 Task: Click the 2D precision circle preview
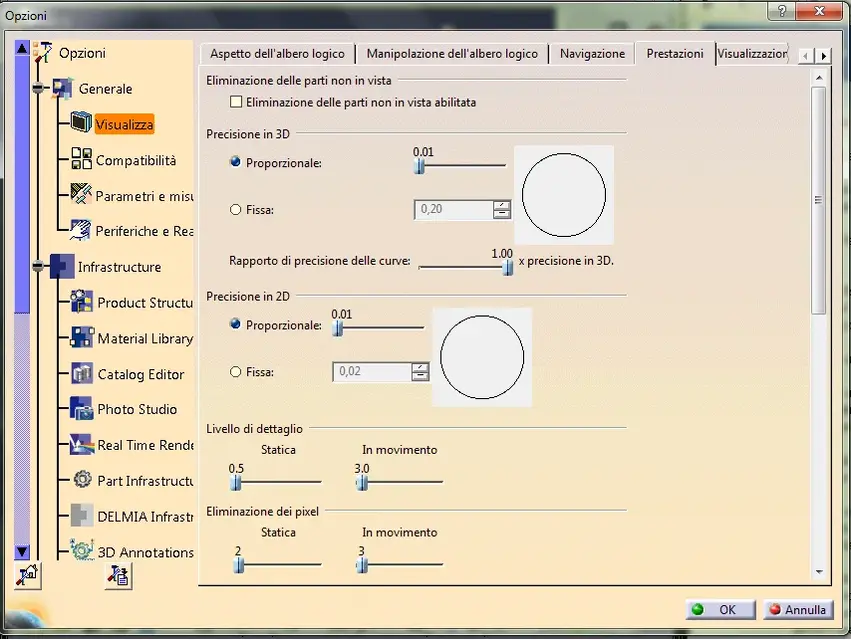pyautogui.click(x=482, y=357)
